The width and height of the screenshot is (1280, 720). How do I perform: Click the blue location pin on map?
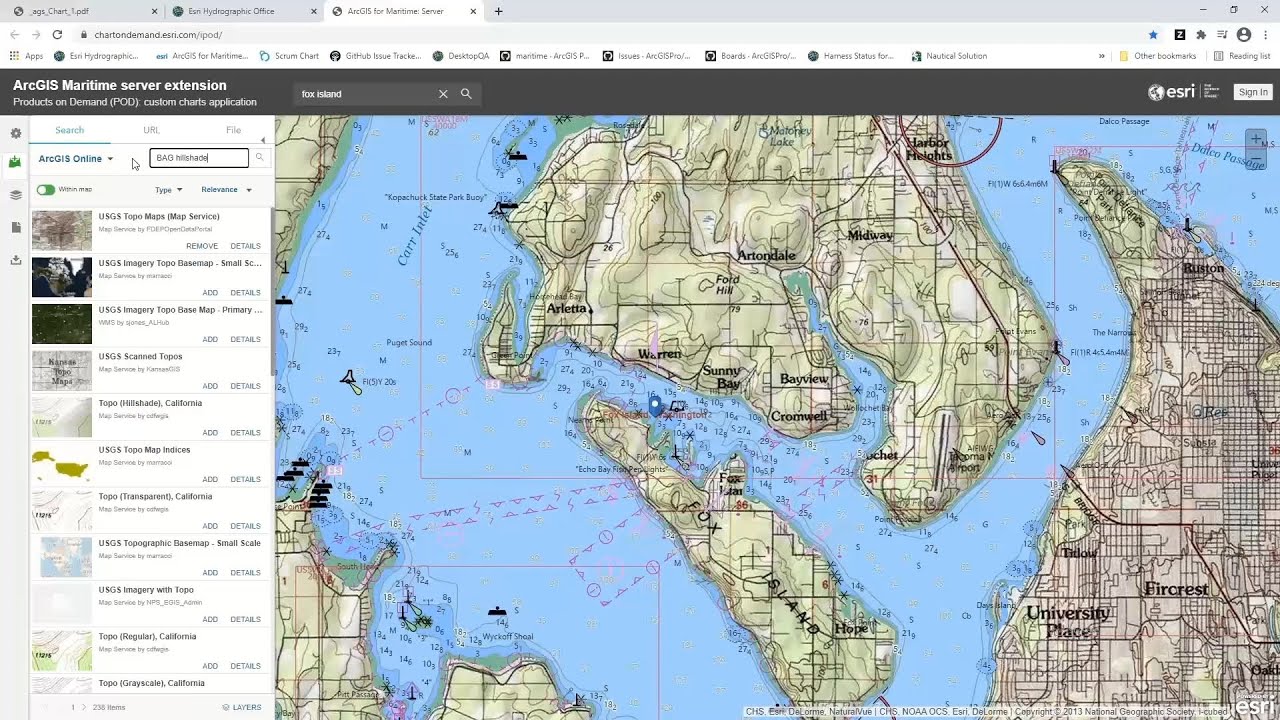(655, 405)
